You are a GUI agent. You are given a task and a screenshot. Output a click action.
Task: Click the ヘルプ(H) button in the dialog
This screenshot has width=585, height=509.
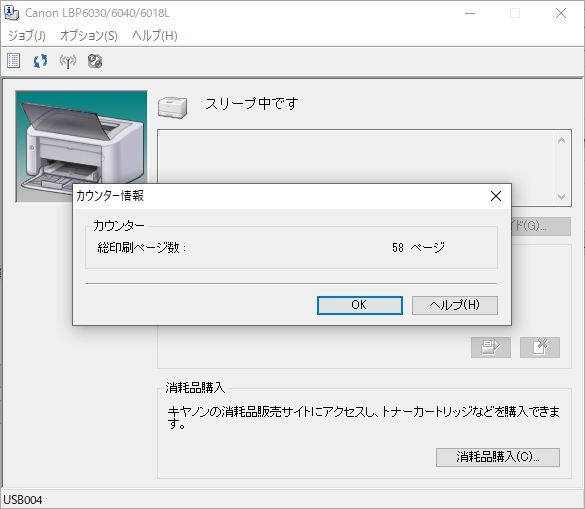pos(454,305)
